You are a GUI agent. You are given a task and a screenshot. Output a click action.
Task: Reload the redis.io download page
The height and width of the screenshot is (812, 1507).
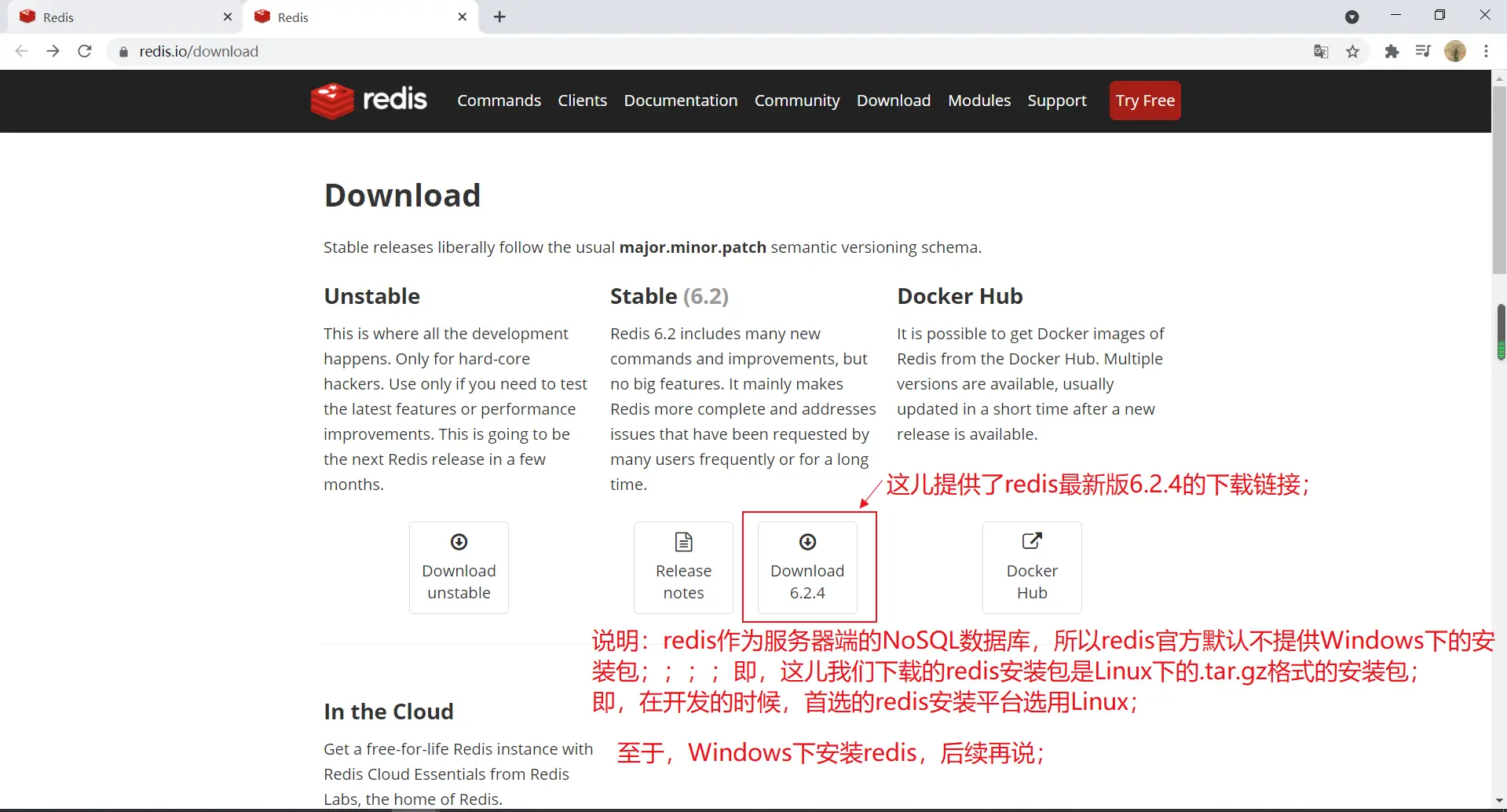[85, 51]
